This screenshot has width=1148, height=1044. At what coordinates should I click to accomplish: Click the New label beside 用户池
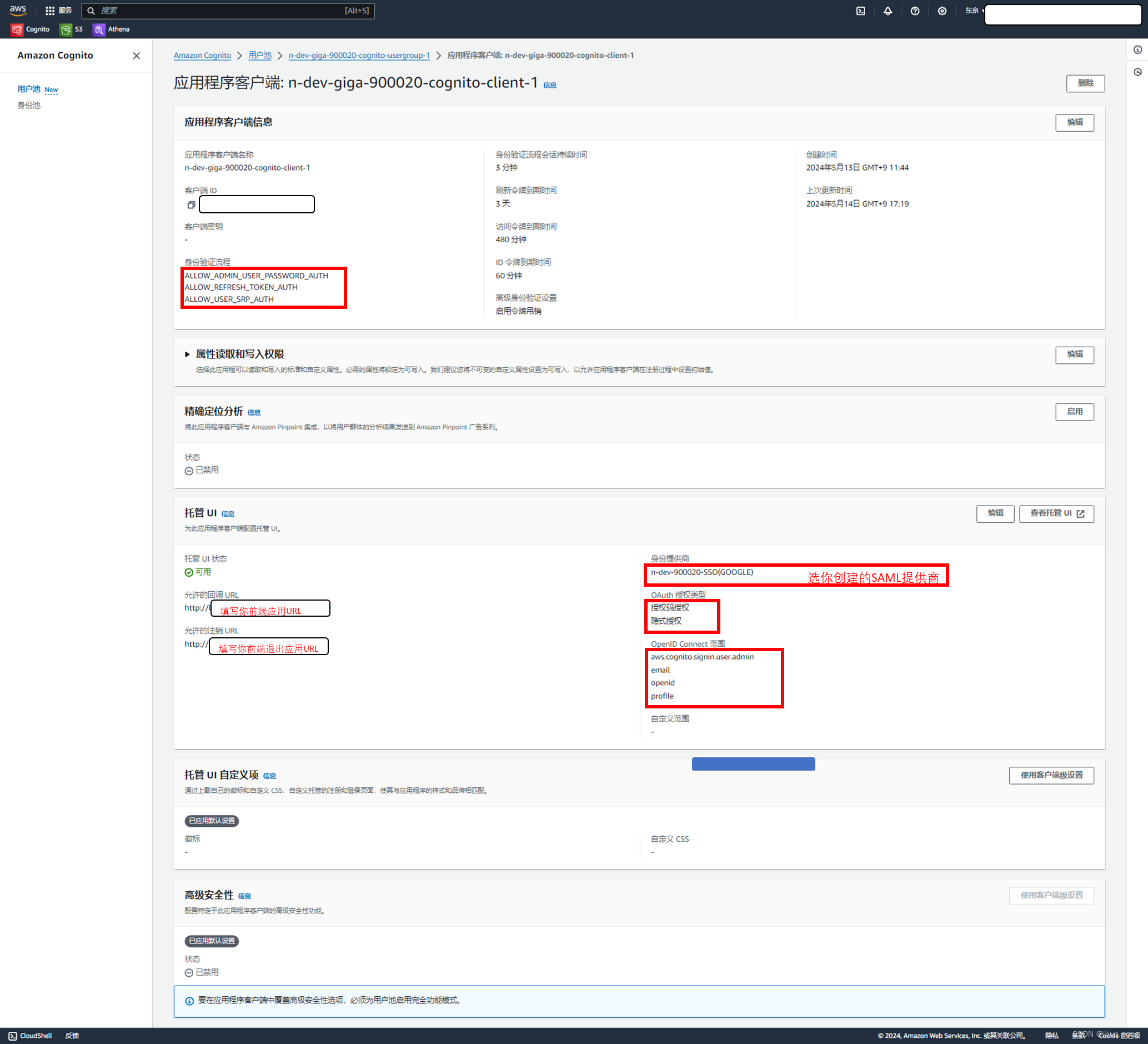(51, 90)
